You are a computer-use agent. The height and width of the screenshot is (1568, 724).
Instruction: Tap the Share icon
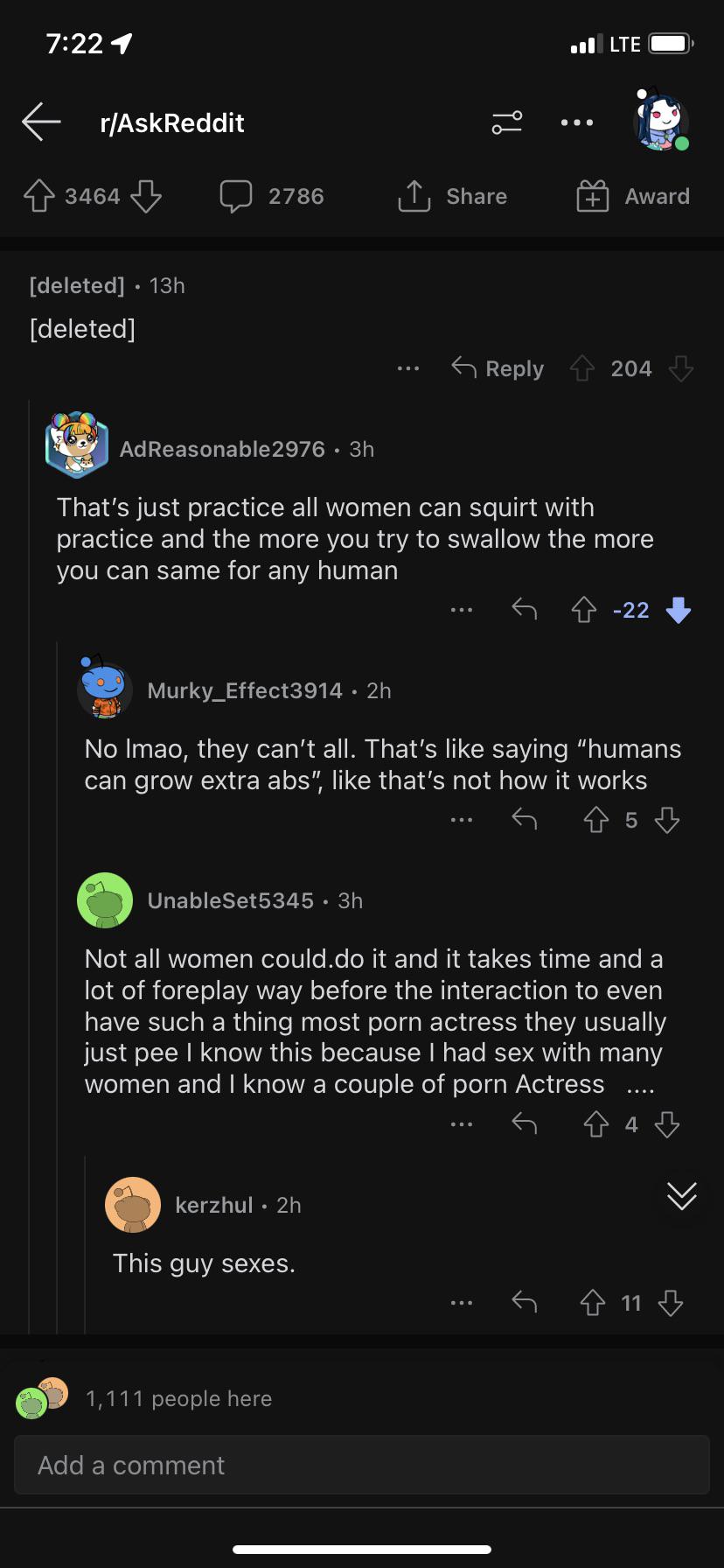point(414,197)
